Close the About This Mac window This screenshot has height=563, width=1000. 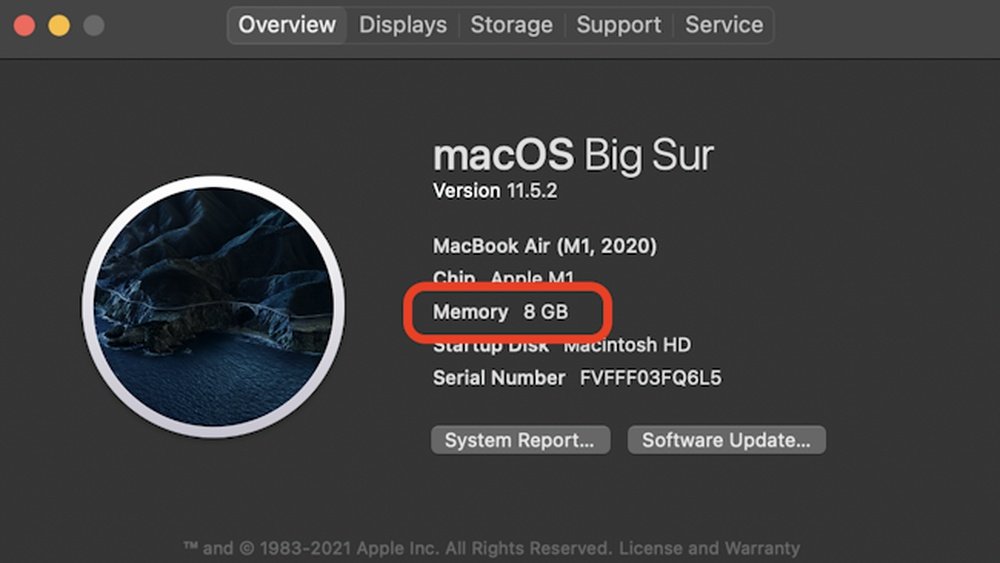point(24,26)
